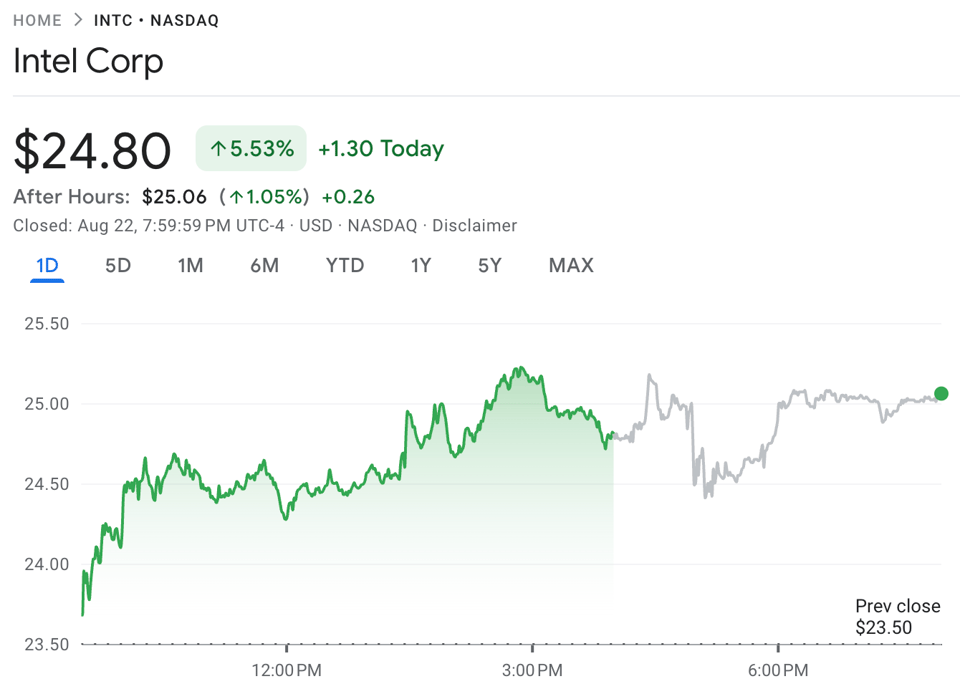Select the YTD range tab
960x689 pixels.
coord(344,265)
